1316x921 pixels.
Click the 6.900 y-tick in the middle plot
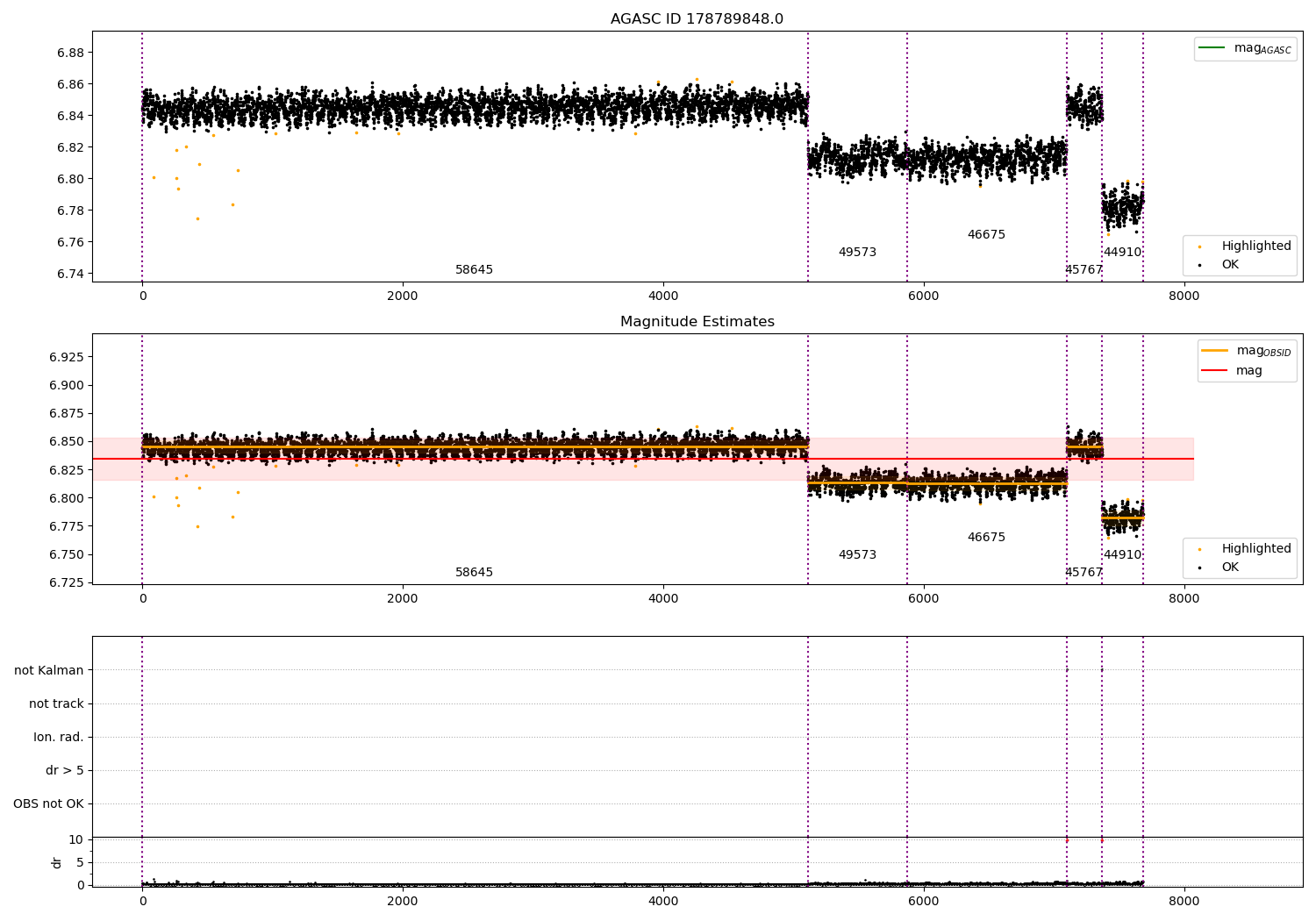tap(67, 385)
